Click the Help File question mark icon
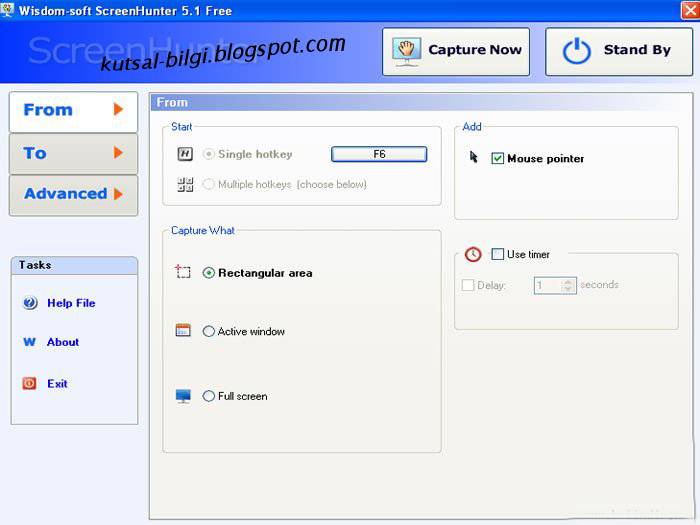700x525 pixels. click(30, 303)
